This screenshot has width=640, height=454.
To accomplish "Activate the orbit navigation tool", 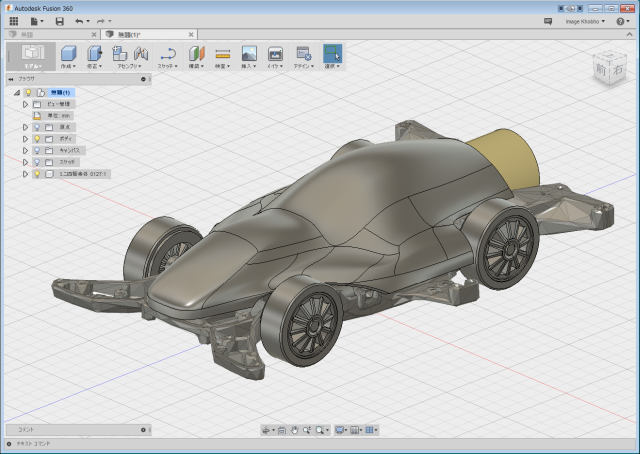I will (266, 430).
